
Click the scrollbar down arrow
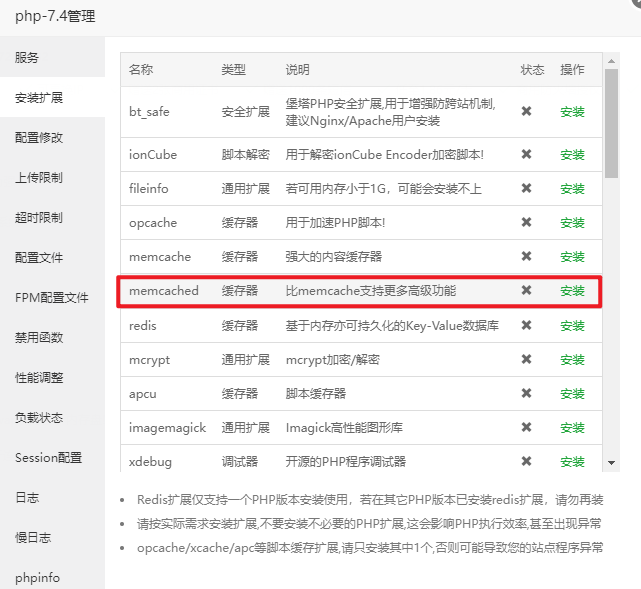click(x=612, y=463)
